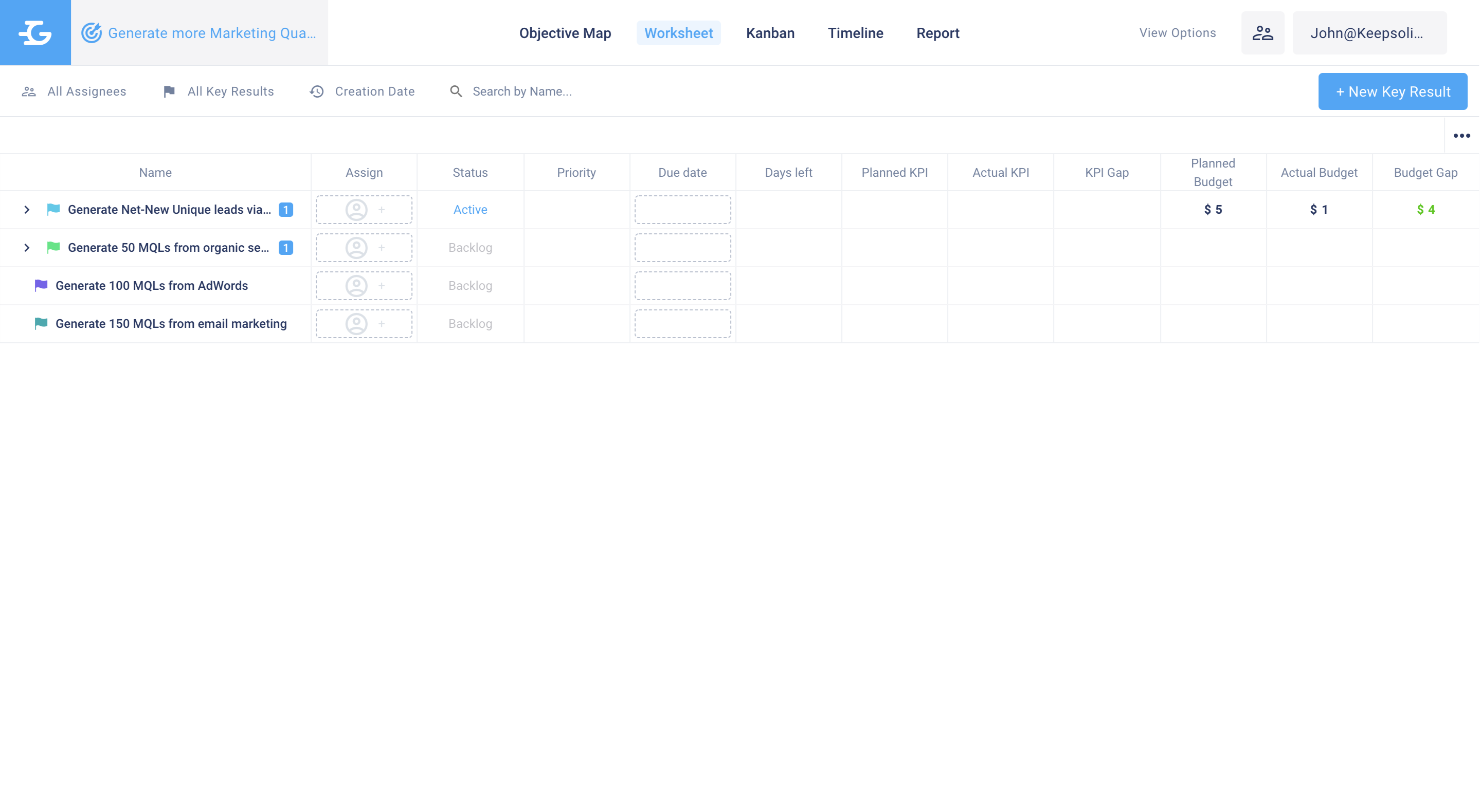Click the objective target icon in title
Screen dimensions: 1481x812
(x=92, y=33)
